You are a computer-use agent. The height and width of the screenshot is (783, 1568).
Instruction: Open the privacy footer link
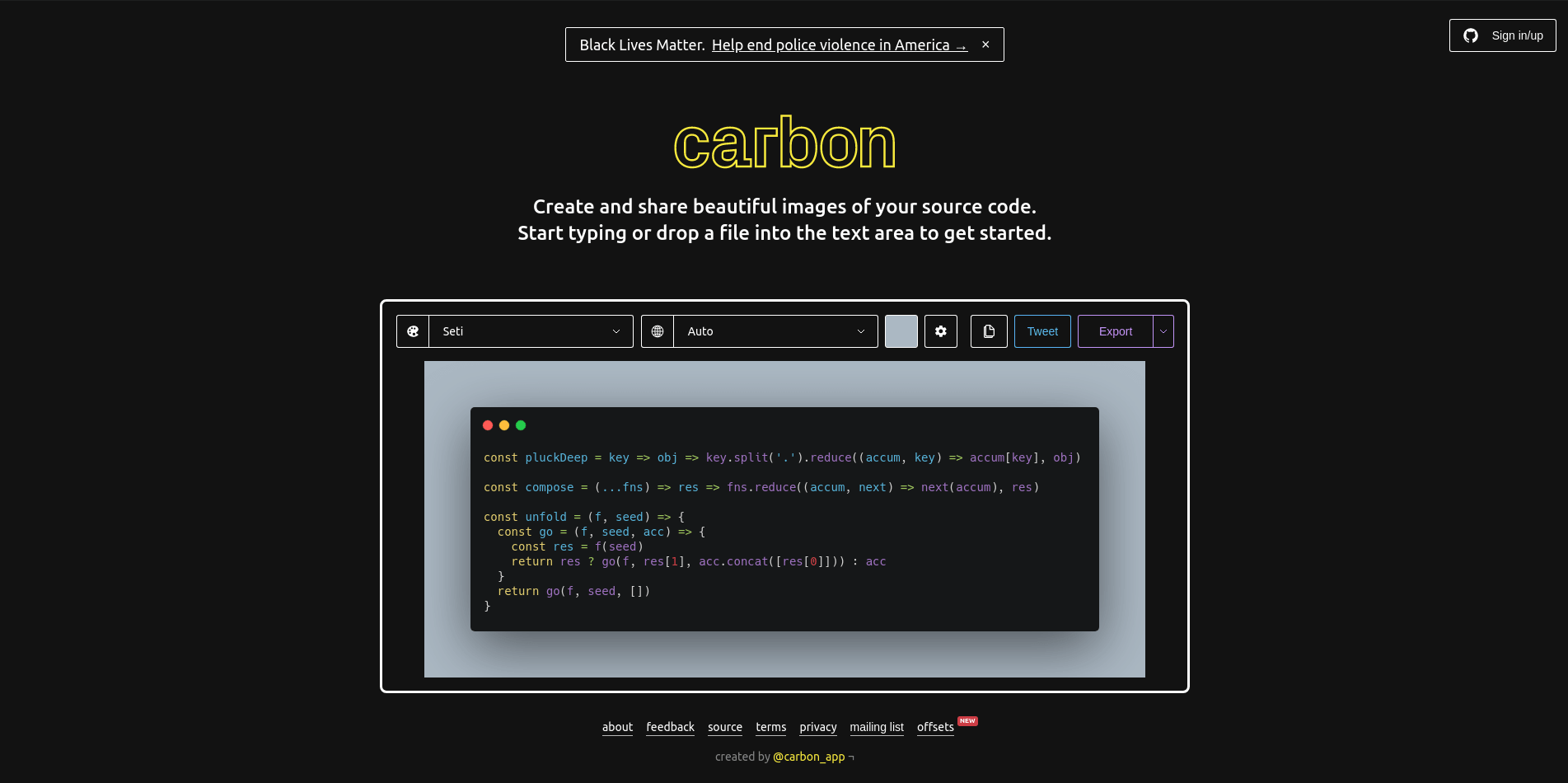pyautogui.click(x=818, y=727)
